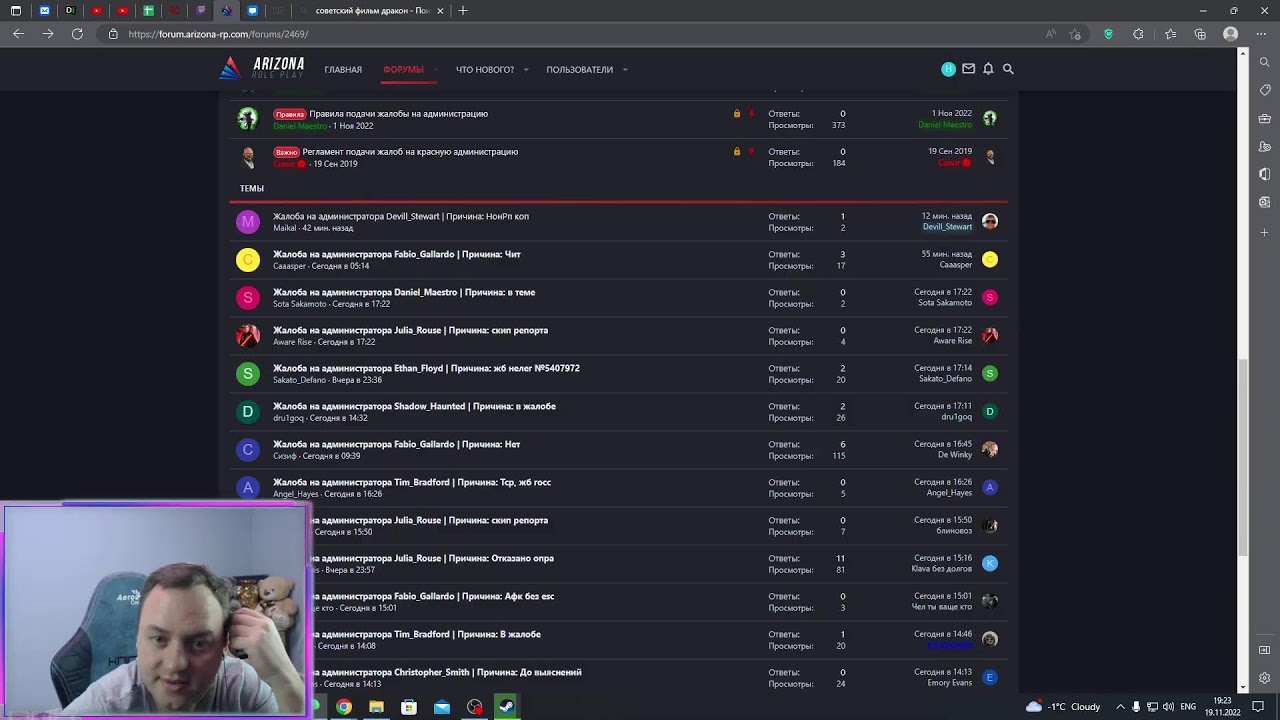Open Mail app from the taskbar
Screen dimensions: 1280x720
pos(442,707)
